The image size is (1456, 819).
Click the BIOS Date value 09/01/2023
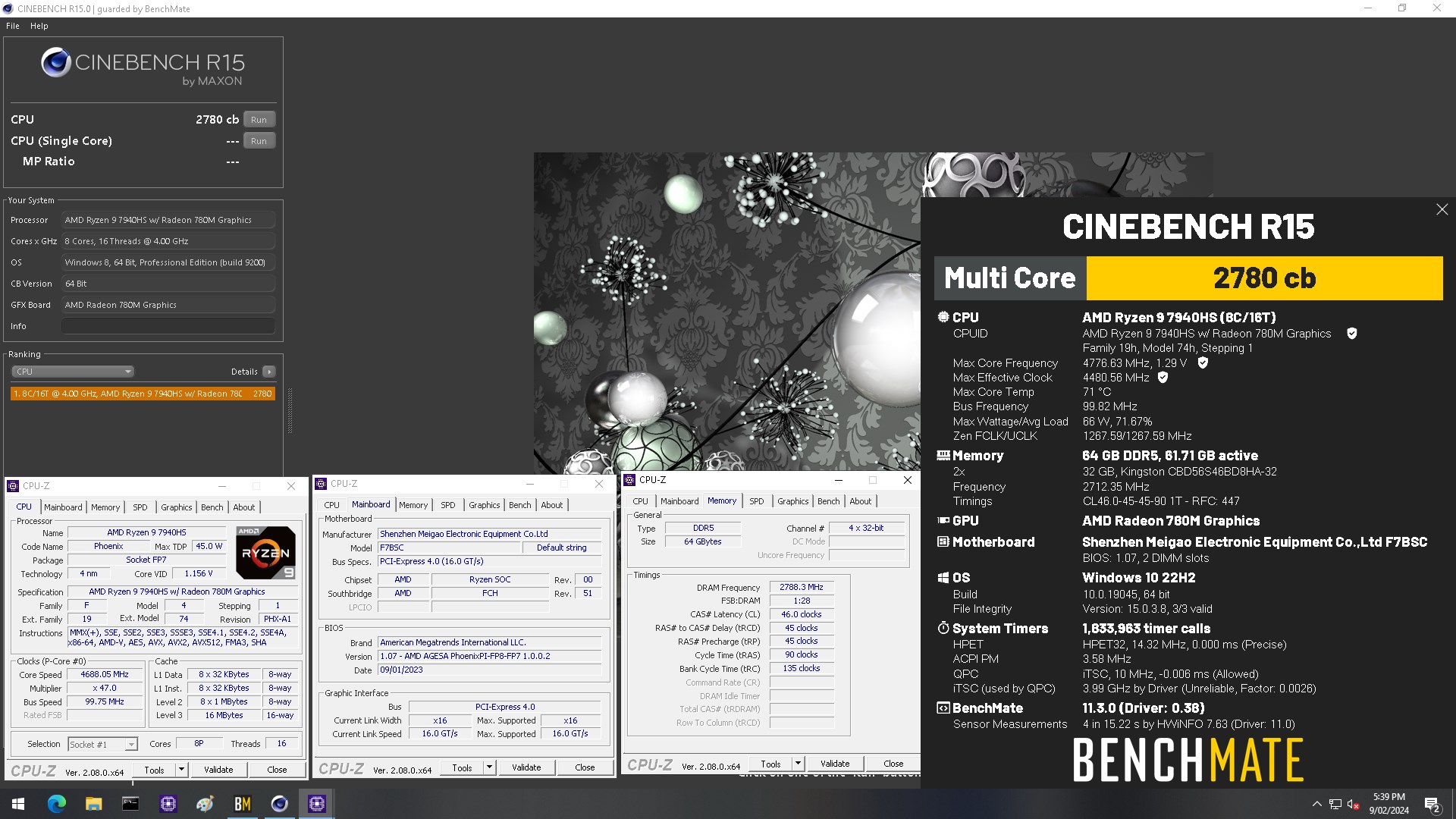[x=489, y=670]
